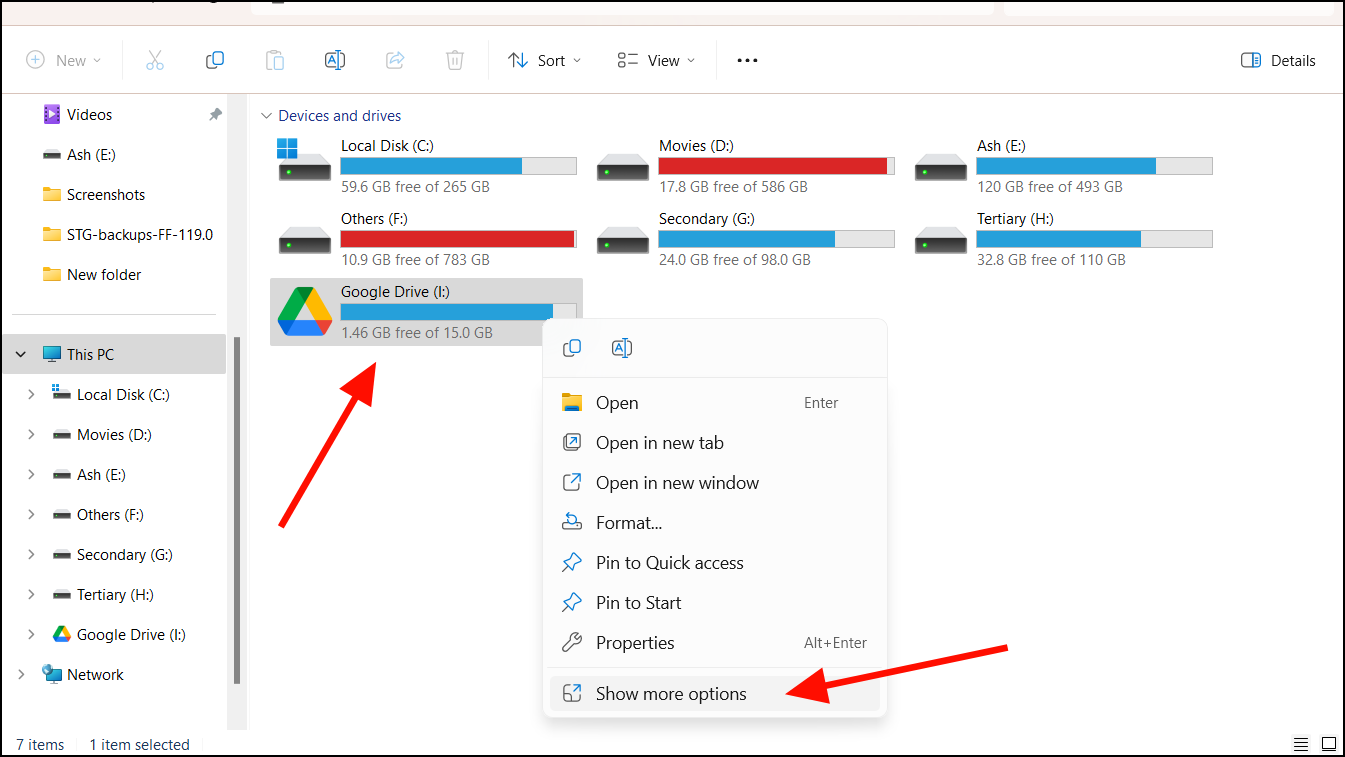The height and width of the screenshot is (757, 1345).
Task: Share the selection using the toolbar Share icon
Action: click(395, 60)
